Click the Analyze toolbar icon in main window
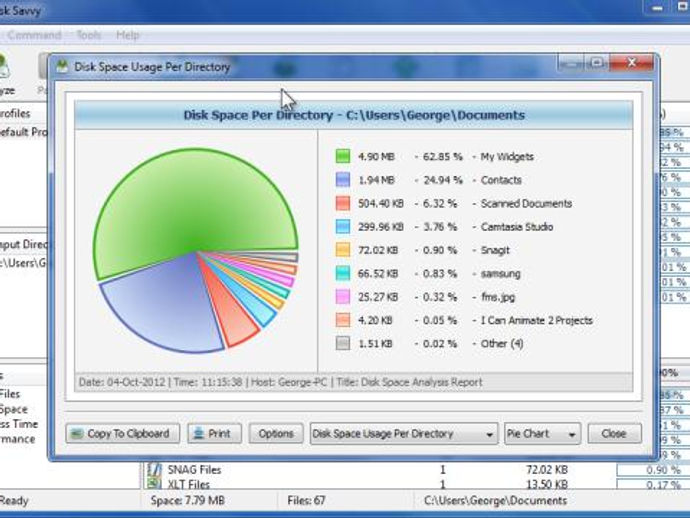This screenshot has width=690, height=518. point(4,66)
